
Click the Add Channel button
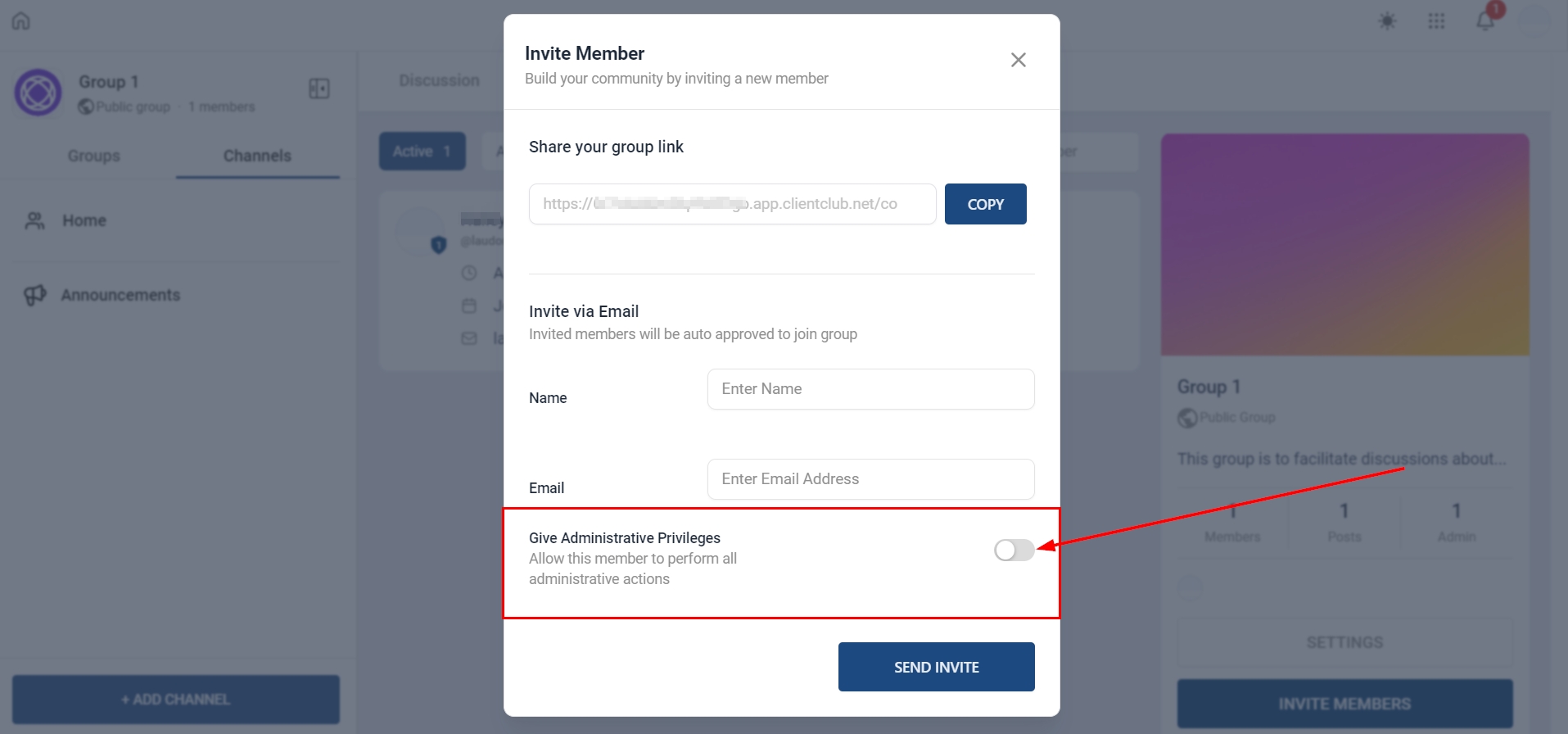coord(176,699)
